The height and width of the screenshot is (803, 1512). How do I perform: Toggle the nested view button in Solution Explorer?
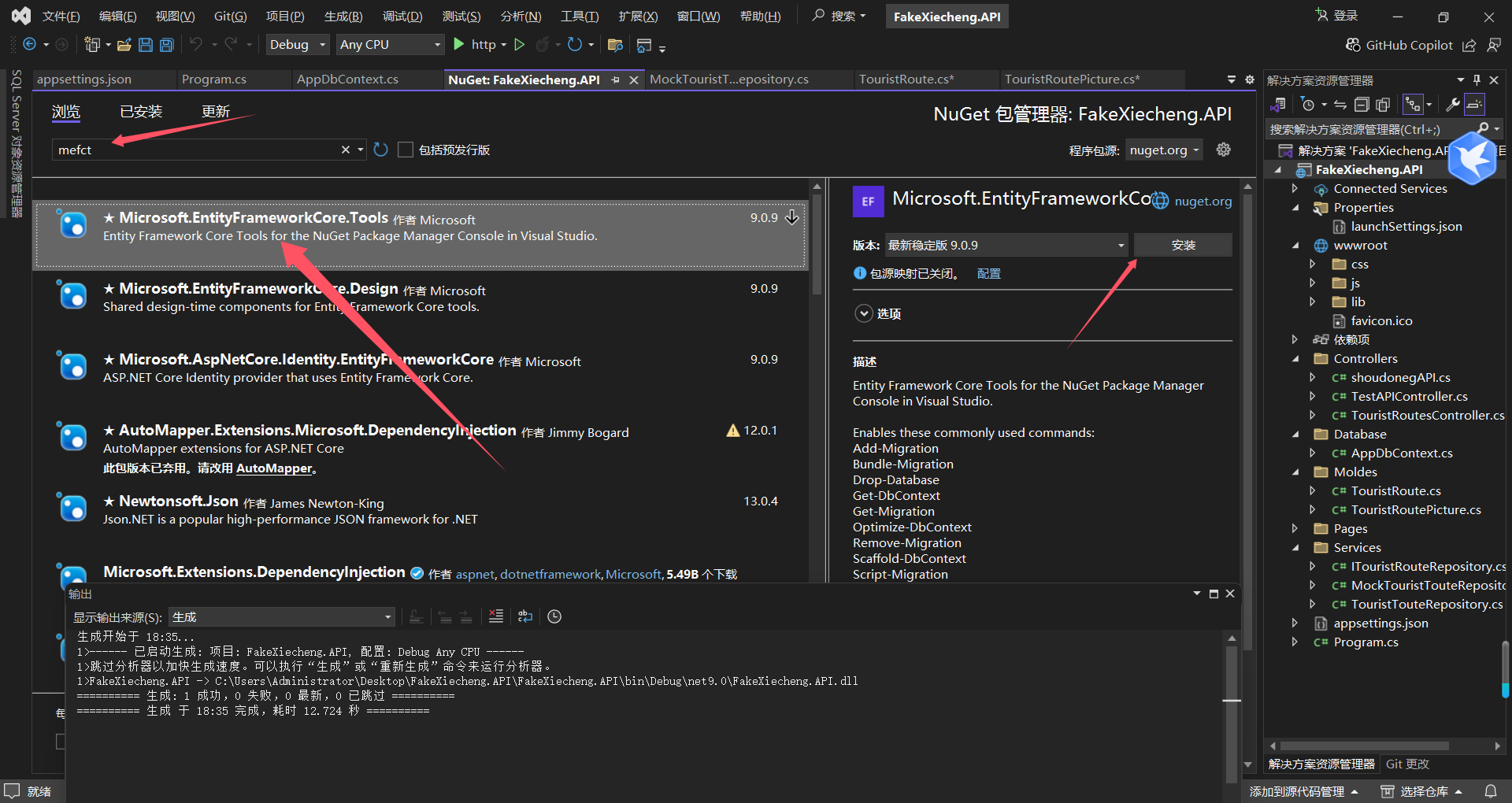point(1414,105)
